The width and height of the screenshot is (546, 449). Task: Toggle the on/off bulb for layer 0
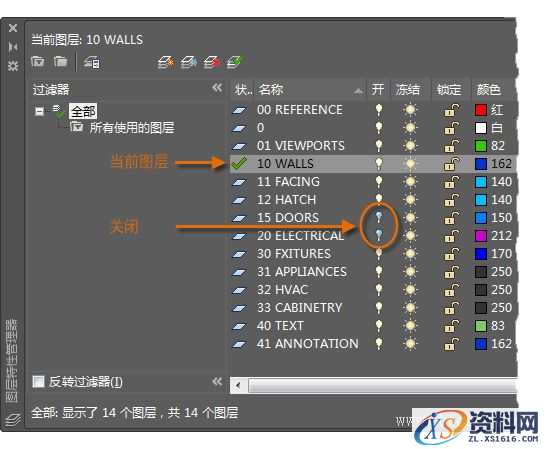click(x=379, y=128)
